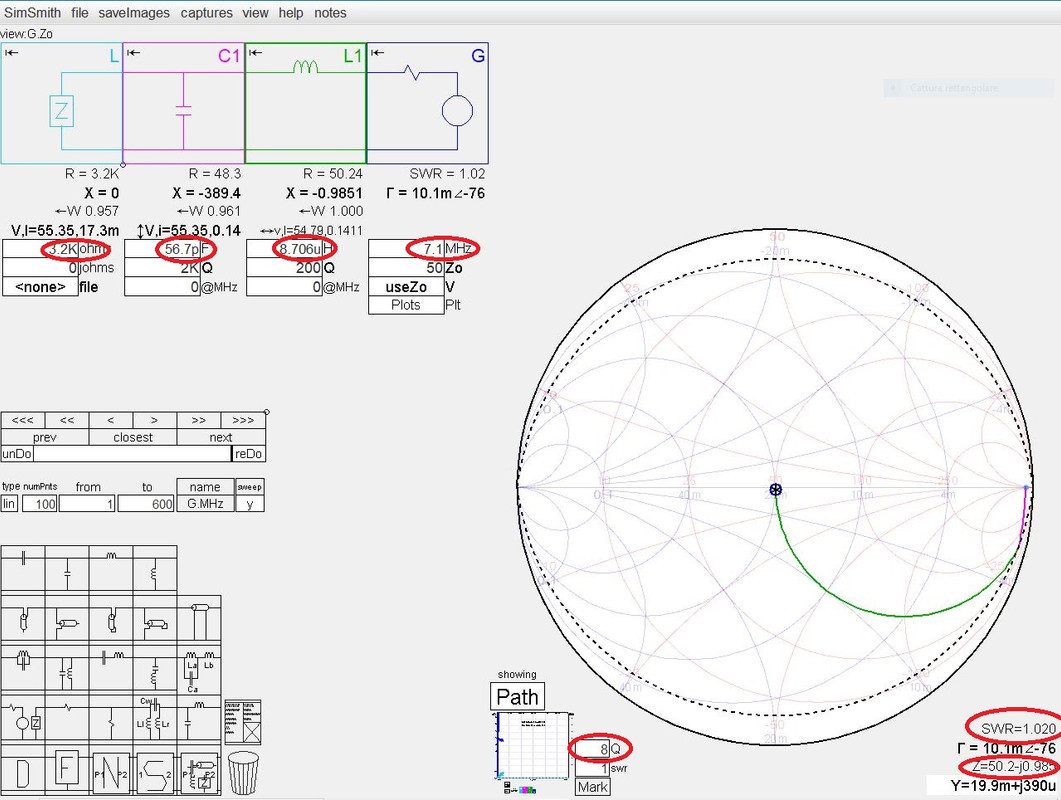The height and width of the screenshot is (800, 1061).
Task: Select the F block palette element
Action: point(67,771)
